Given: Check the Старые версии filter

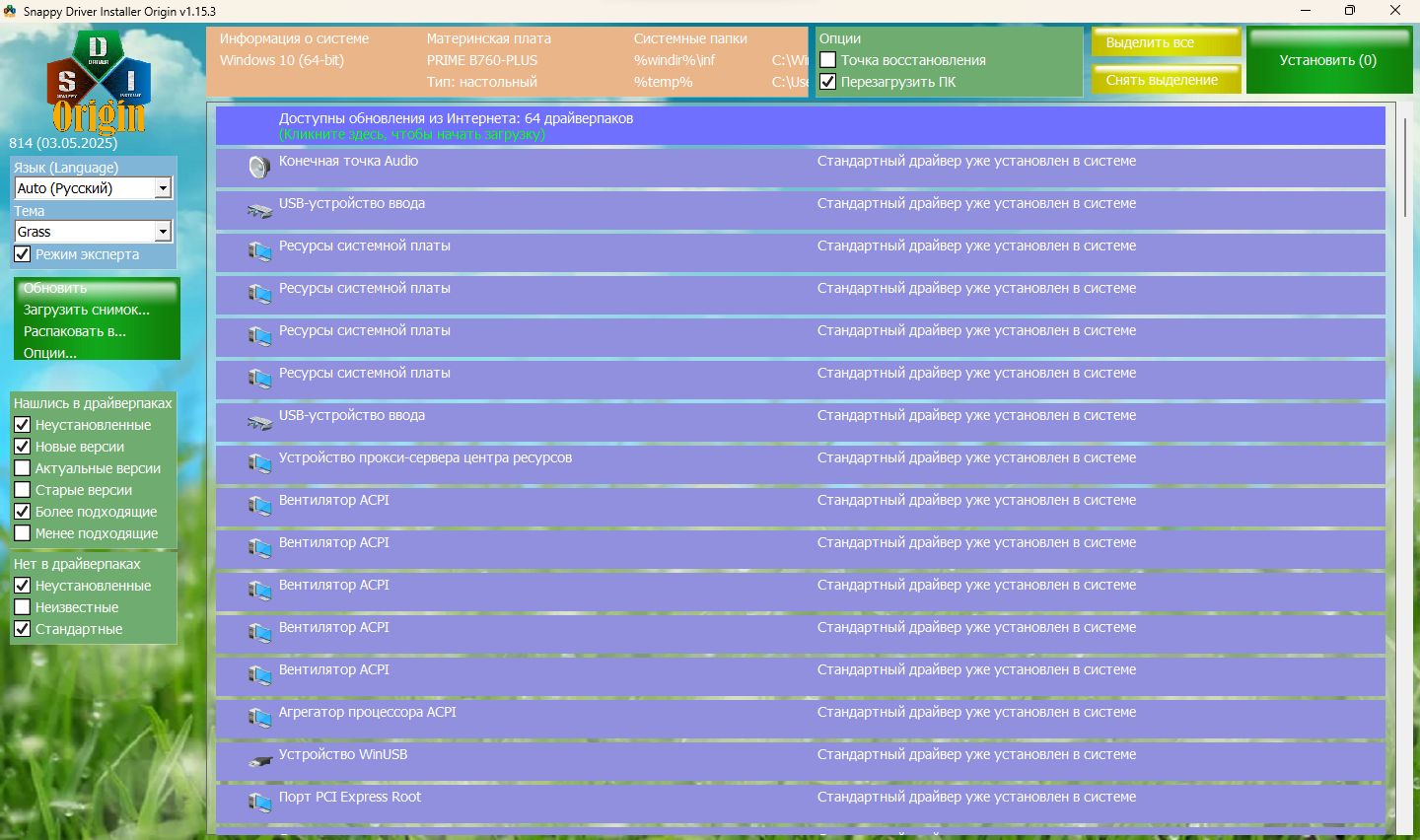Looking at the screenshot, I should pyautogui.click(x=23, y=490).
